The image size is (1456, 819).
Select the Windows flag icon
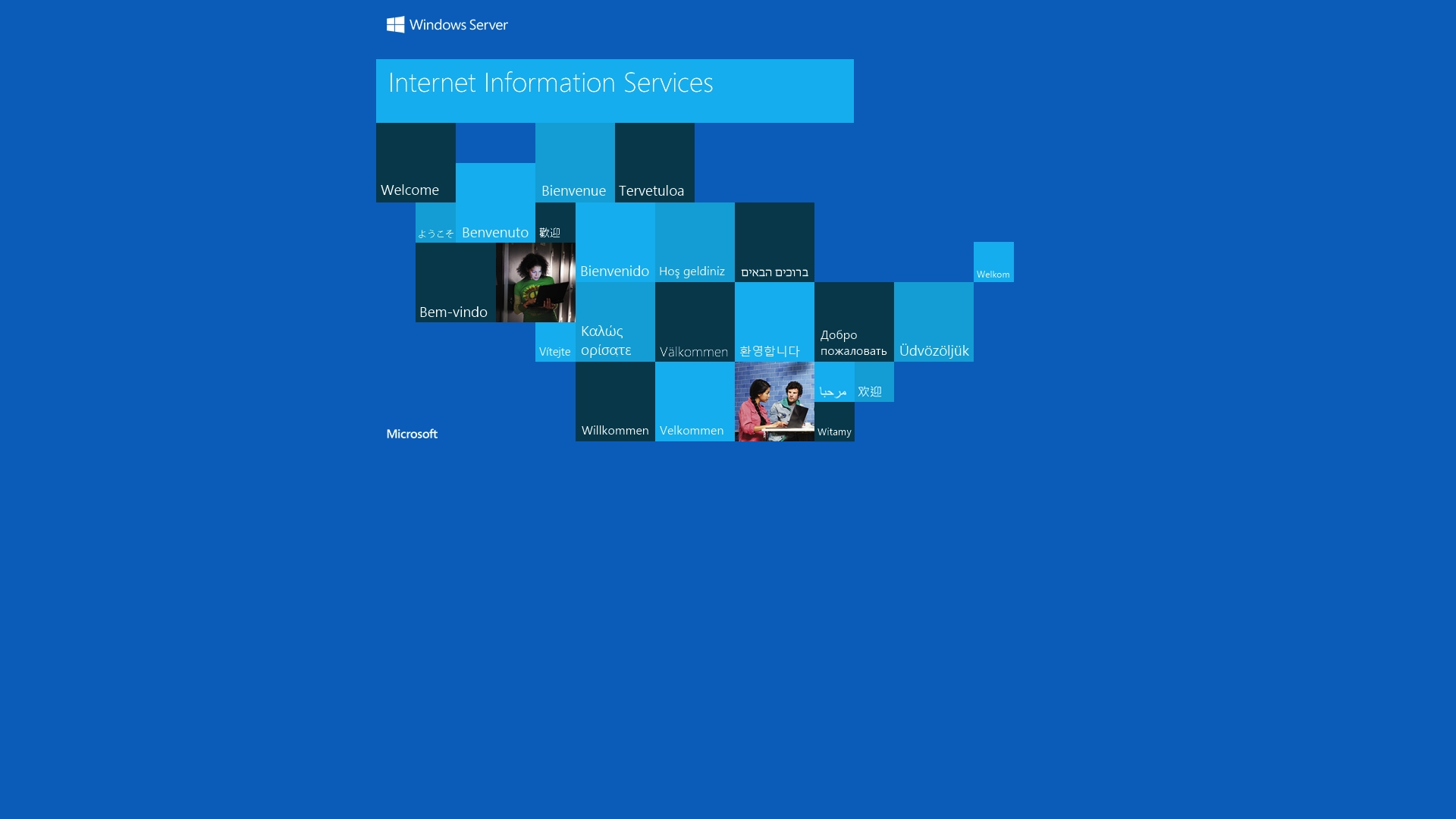[x=396, y=24]
